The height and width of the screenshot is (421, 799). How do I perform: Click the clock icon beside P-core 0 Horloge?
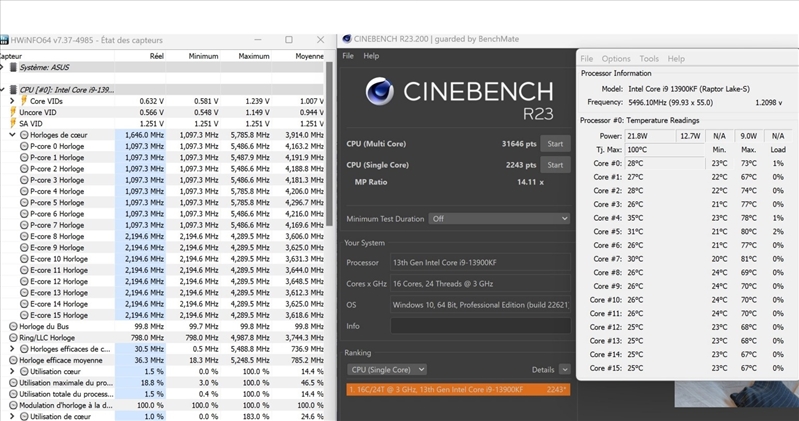pos(24,146)
